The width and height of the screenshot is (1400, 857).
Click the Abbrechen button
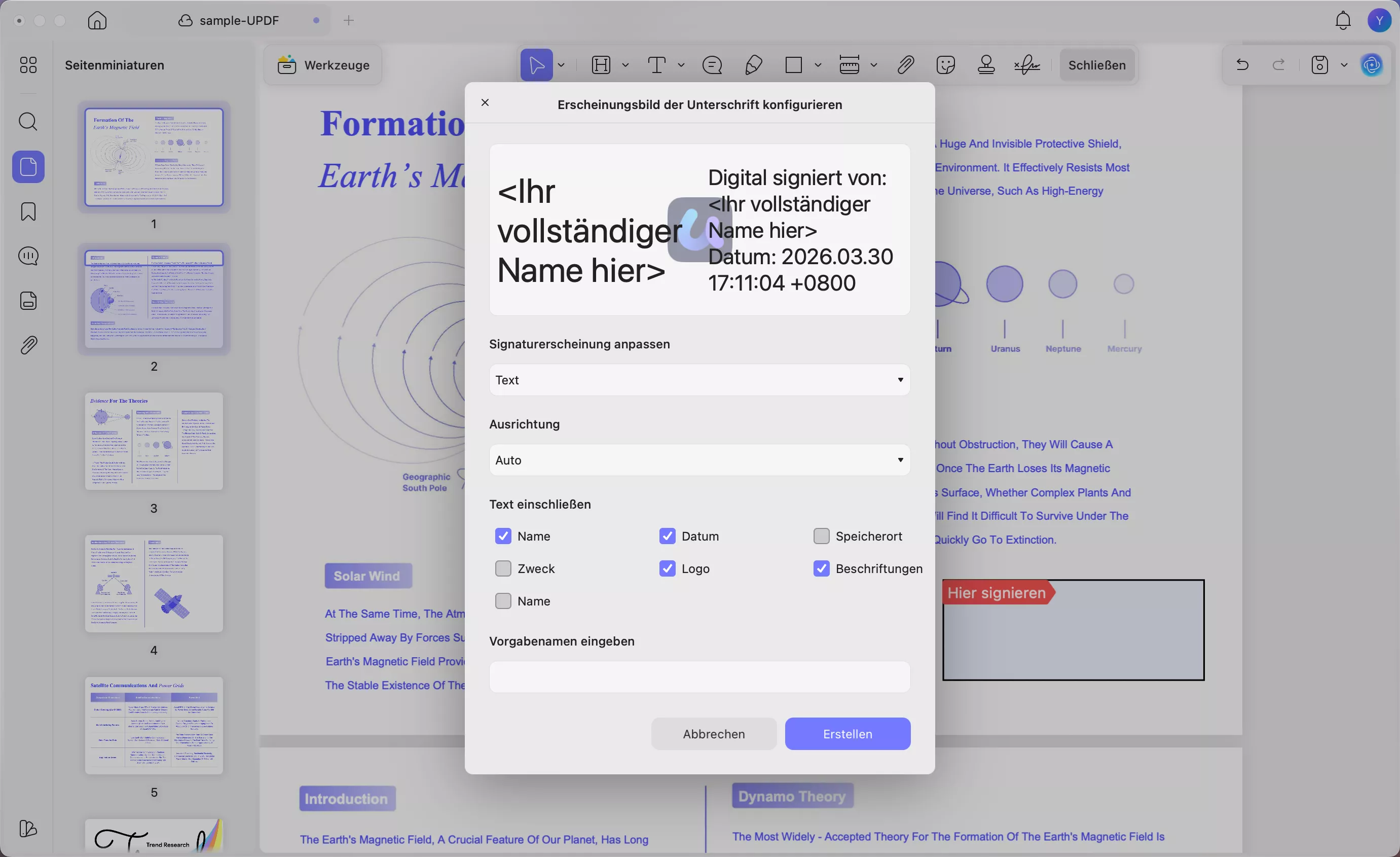(713, 734)
